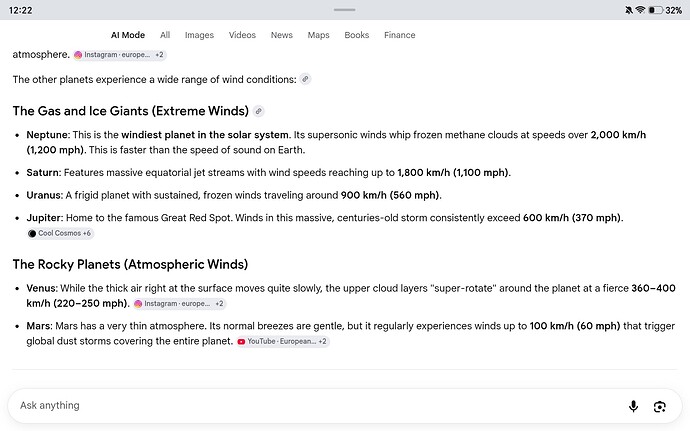Tap the battery status icon
Image resolution: width=690 pixels, height=431 pixels.
tap(655, 10)
